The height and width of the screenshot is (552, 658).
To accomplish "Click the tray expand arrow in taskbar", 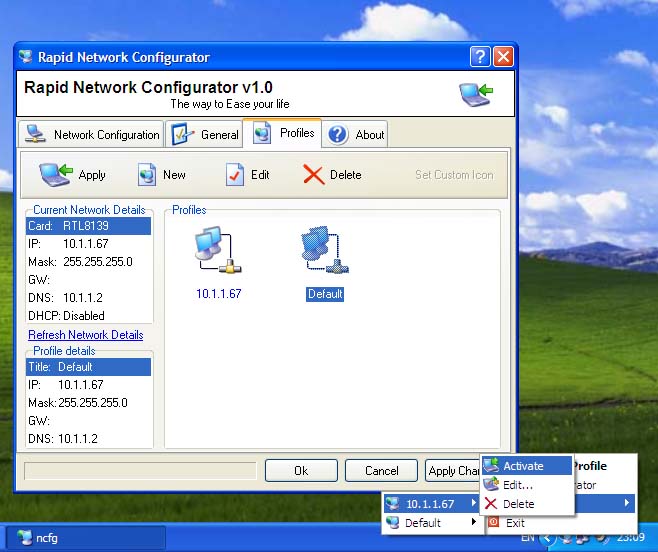I will pos(547,538).
